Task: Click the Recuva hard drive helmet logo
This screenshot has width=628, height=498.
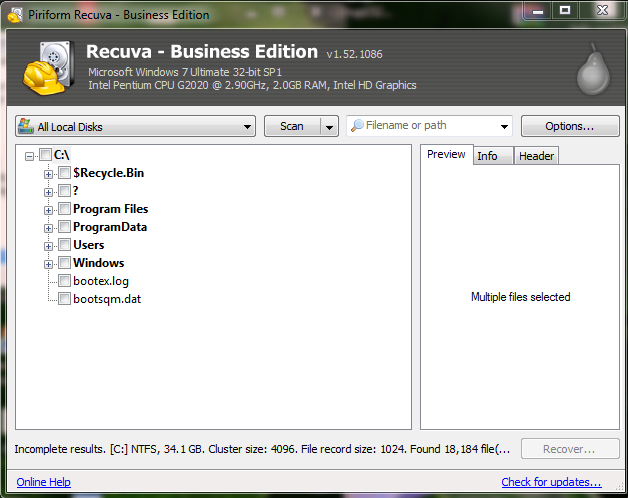Action: [49, 68]
